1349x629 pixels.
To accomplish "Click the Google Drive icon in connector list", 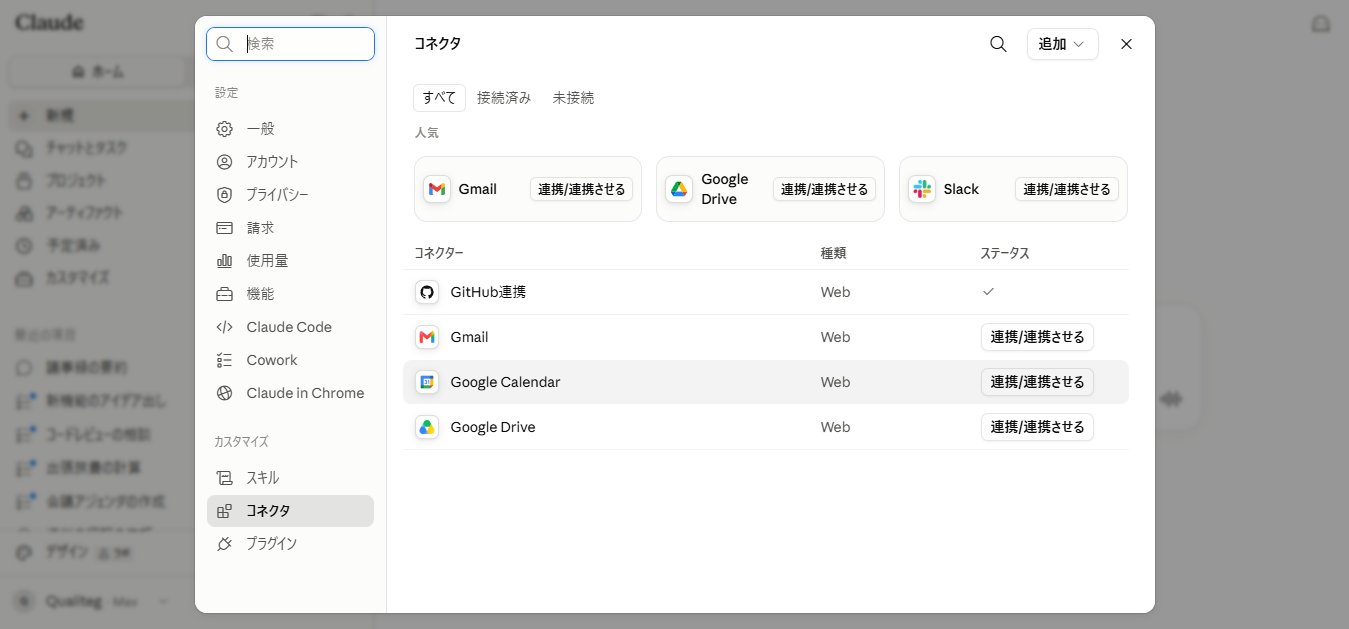I will (x=427, y=427).
